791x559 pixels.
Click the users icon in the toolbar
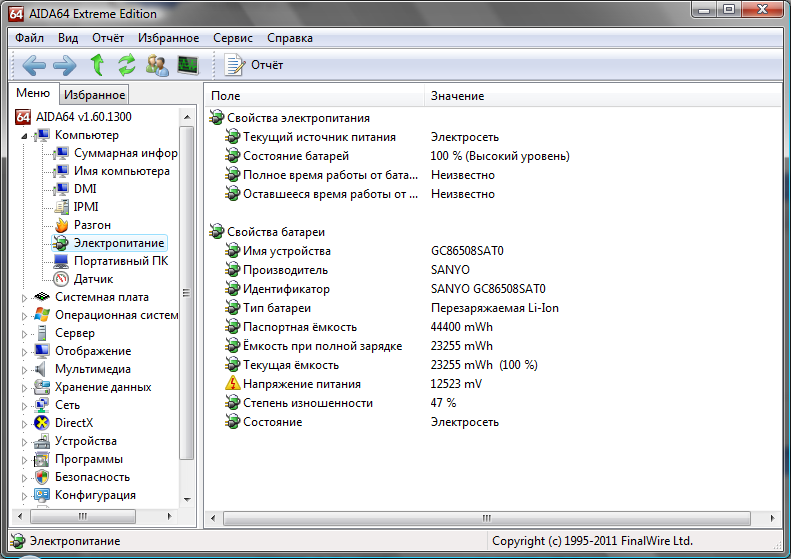[157, 65]
